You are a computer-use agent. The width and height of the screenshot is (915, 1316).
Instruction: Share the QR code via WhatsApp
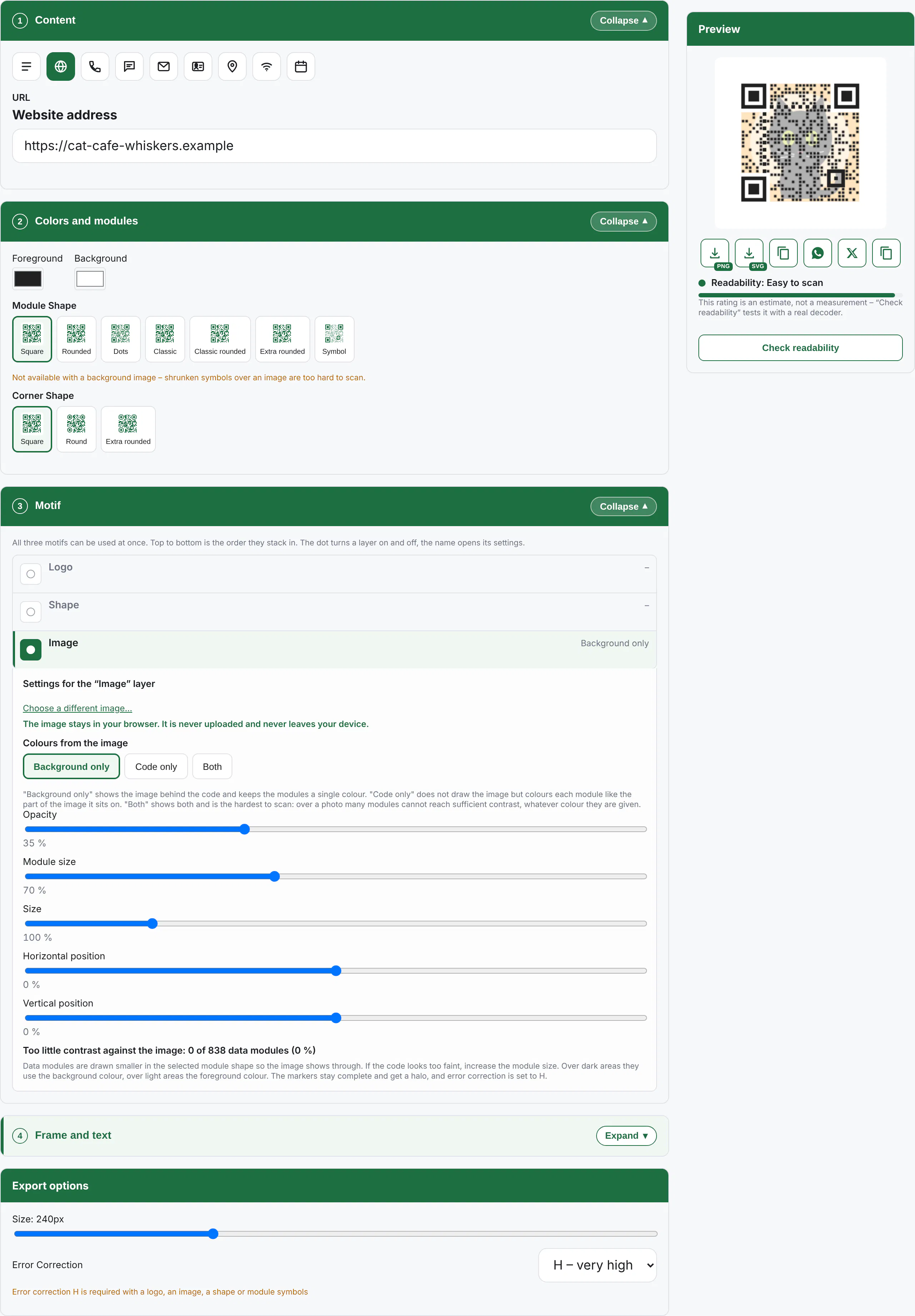coord(817,253)
